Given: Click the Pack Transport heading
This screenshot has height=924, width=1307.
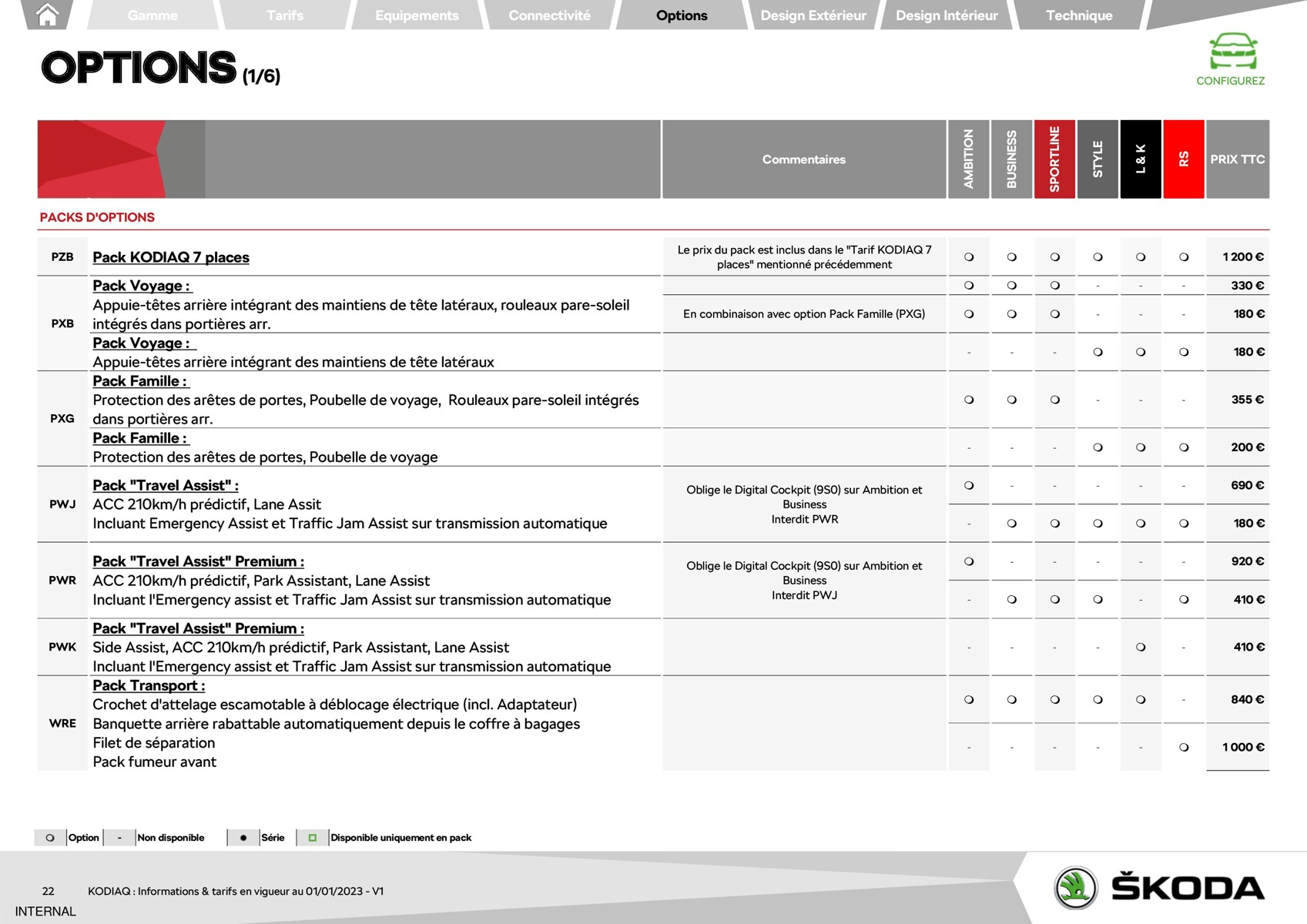Looking at the screenshot, I should (x=149, y=686).
